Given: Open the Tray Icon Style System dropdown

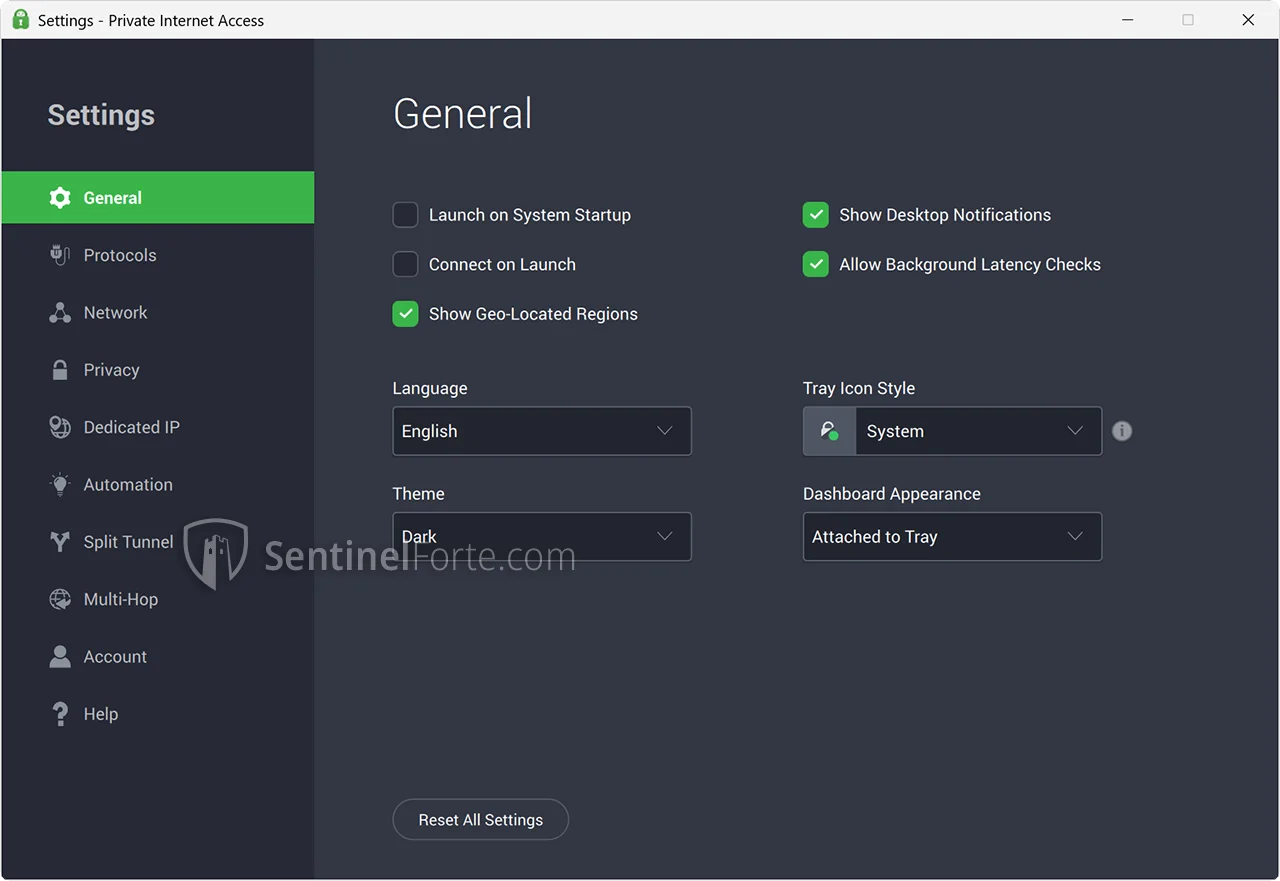Looking at the screenshot, I should point(952,431).
